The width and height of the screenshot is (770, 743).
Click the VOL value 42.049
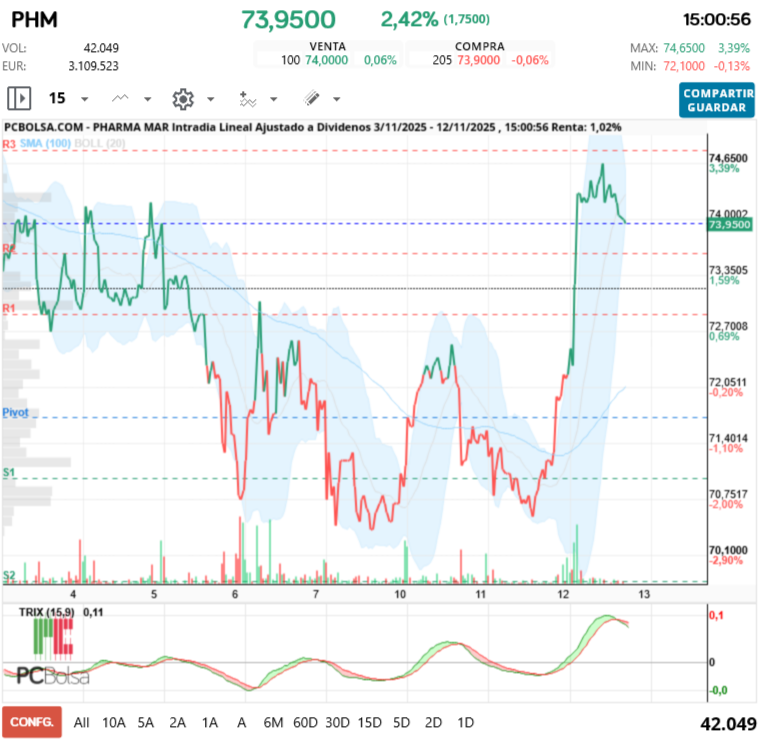pos(101,48)
